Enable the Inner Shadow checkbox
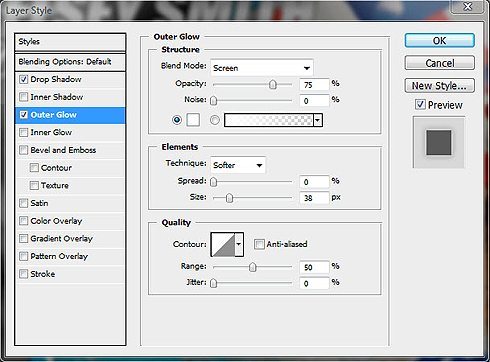The image size is (490, 362). tap(23, 97)
